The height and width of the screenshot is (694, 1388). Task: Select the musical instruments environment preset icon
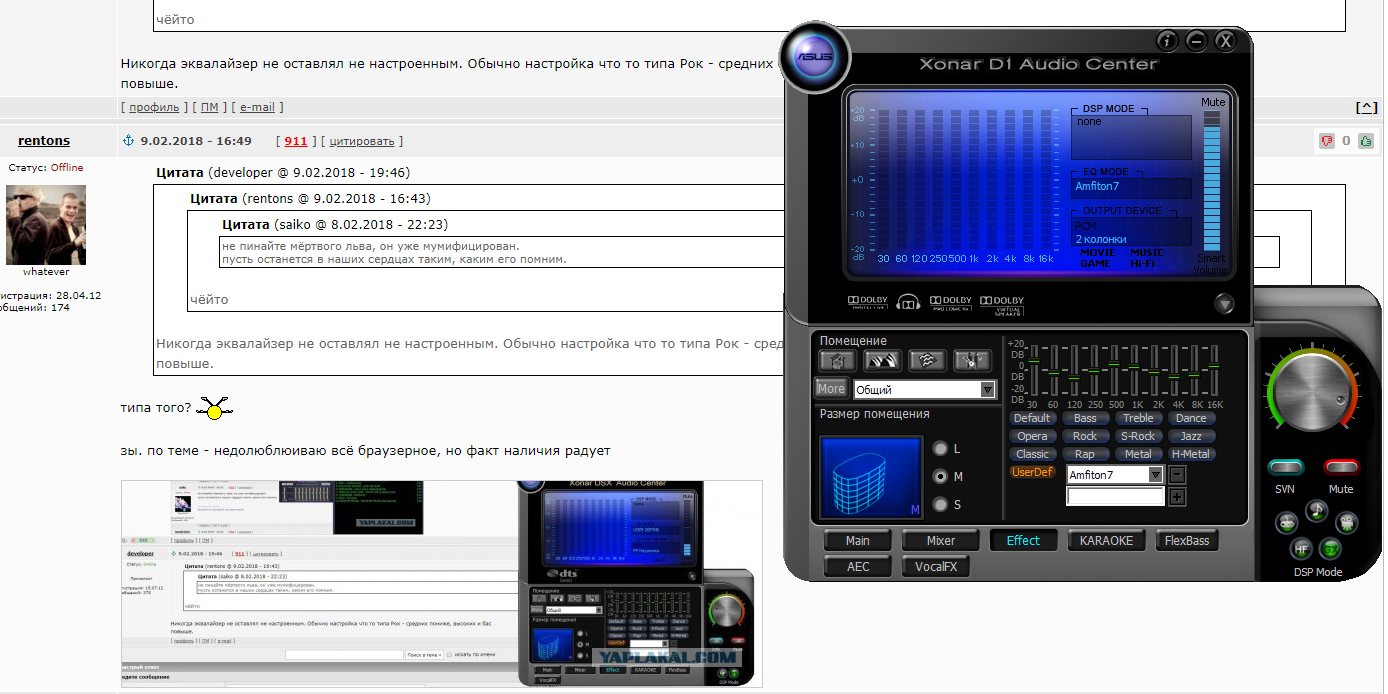coord(971,360)
